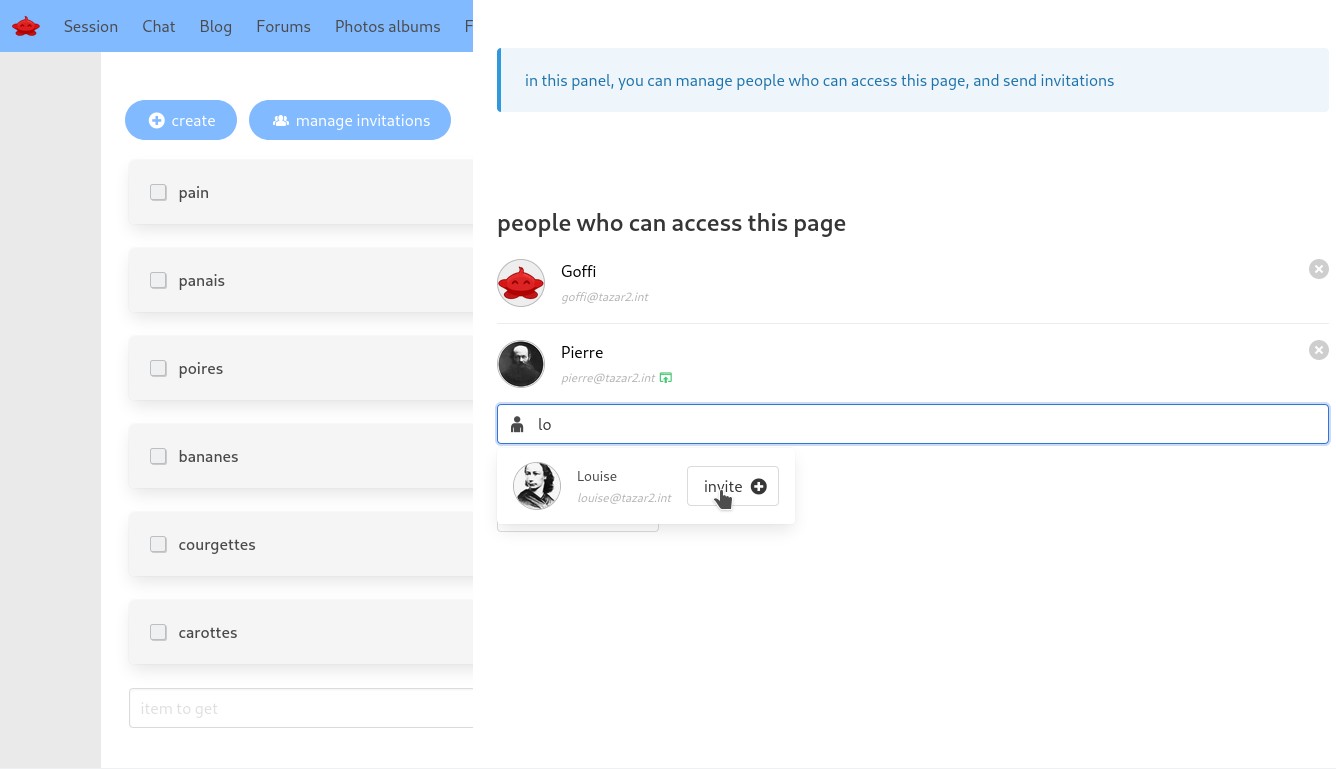Click the louise@tazar2.int address

pyautogui.click(x=624, y=498)
